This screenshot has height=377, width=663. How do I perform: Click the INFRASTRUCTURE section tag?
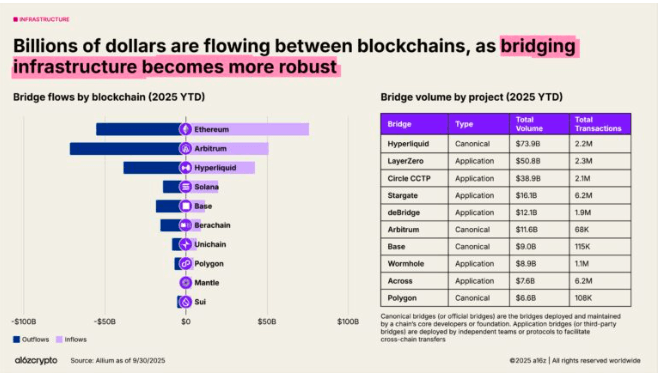[x=41, y=19]
